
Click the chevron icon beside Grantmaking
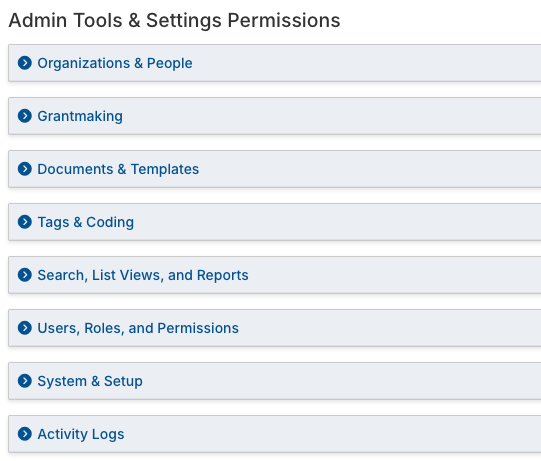tap(25, 116)
